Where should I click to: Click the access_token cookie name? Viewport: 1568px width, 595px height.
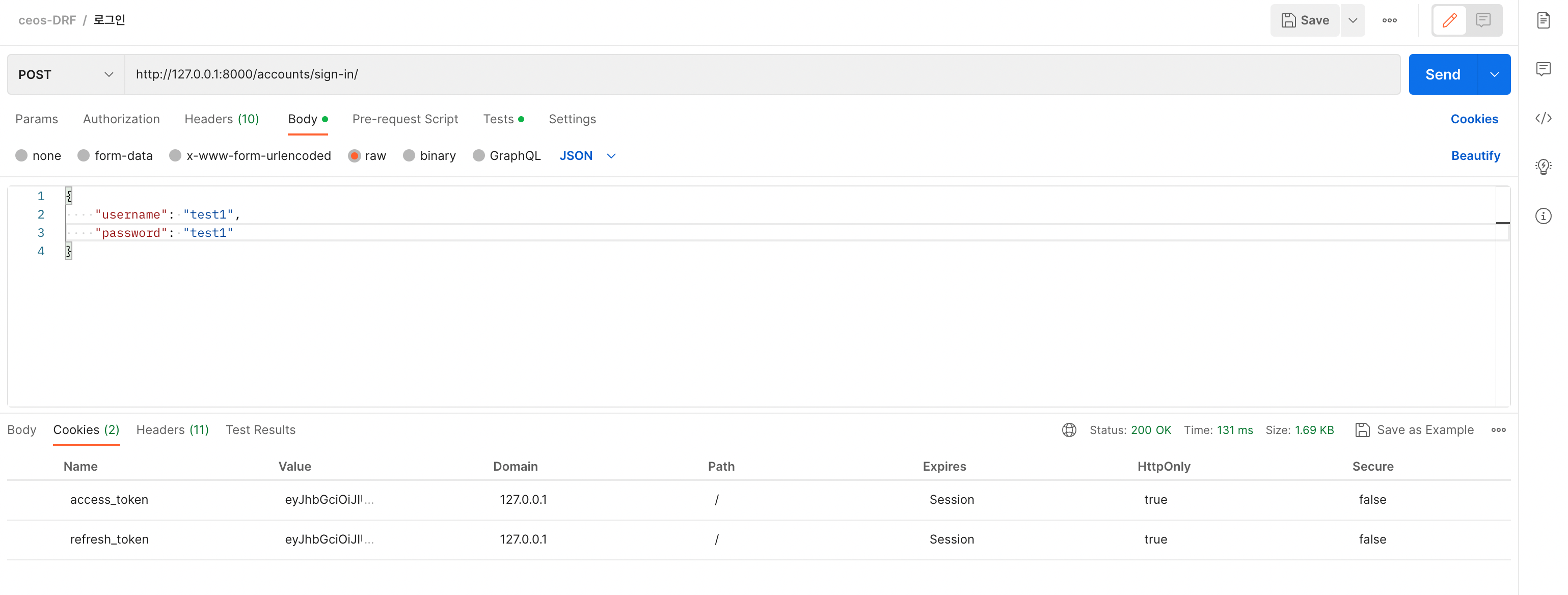click(x=109, y=500)
